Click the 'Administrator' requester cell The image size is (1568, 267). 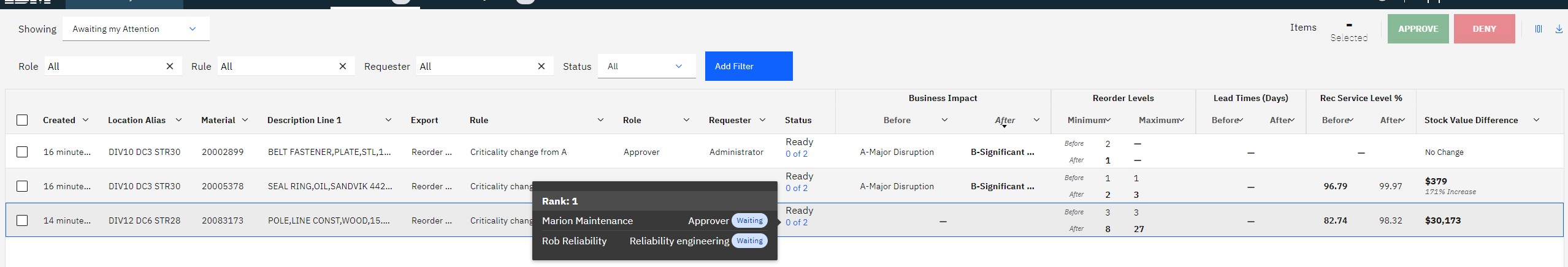click(x=736, y=152)
